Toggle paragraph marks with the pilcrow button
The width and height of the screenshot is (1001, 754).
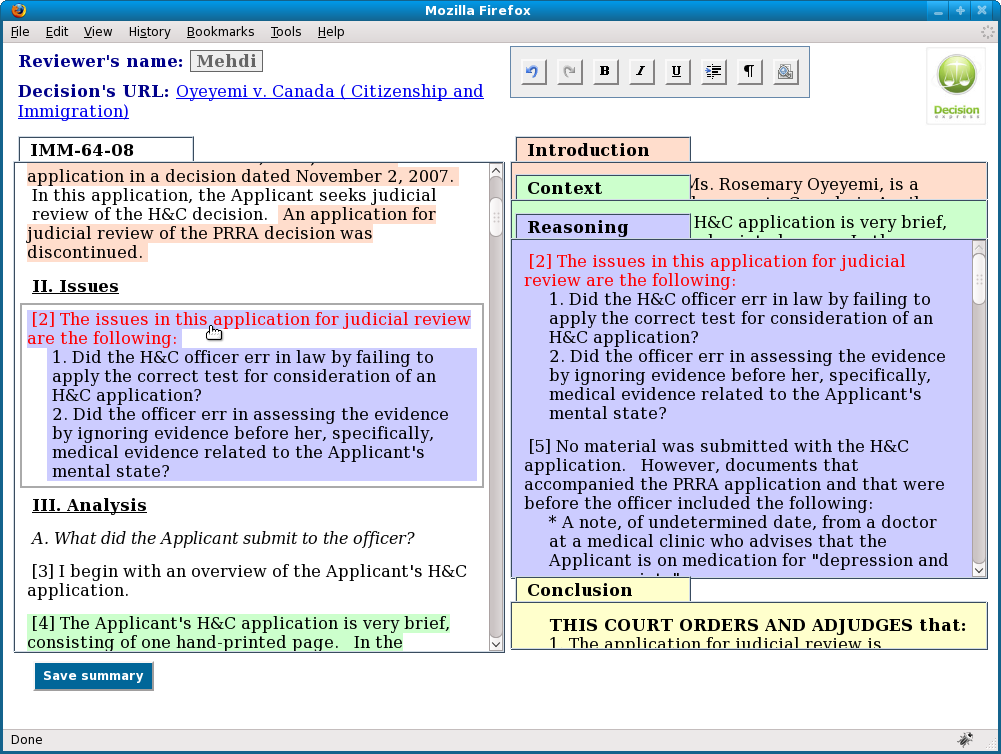[x=749, y=72]
